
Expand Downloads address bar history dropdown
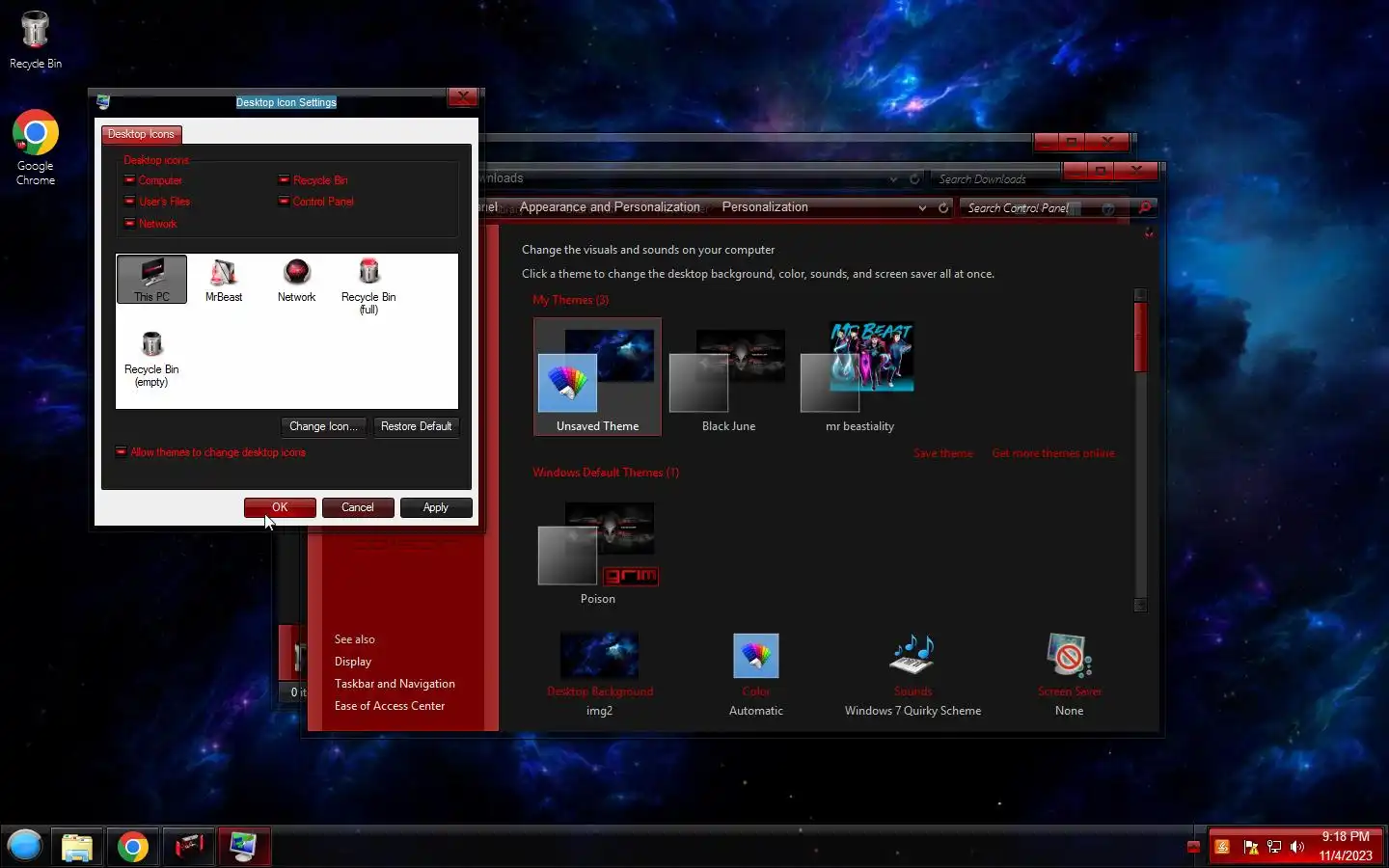point(893,178)
